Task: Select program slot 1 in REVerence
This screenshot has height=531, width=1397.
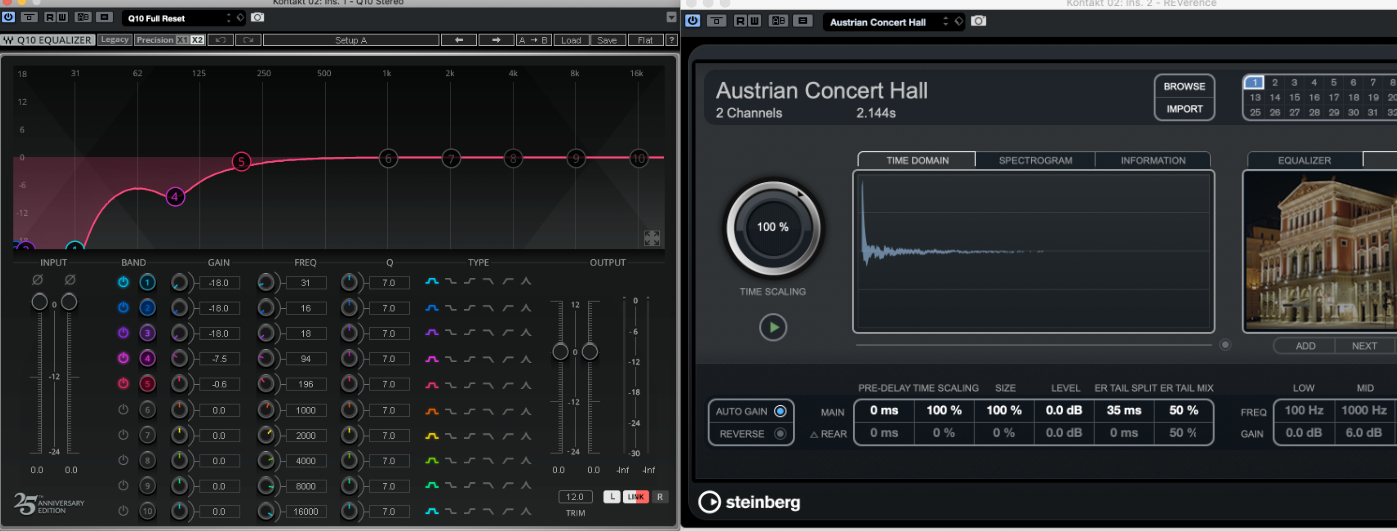Action: [x=1254, y=83]
